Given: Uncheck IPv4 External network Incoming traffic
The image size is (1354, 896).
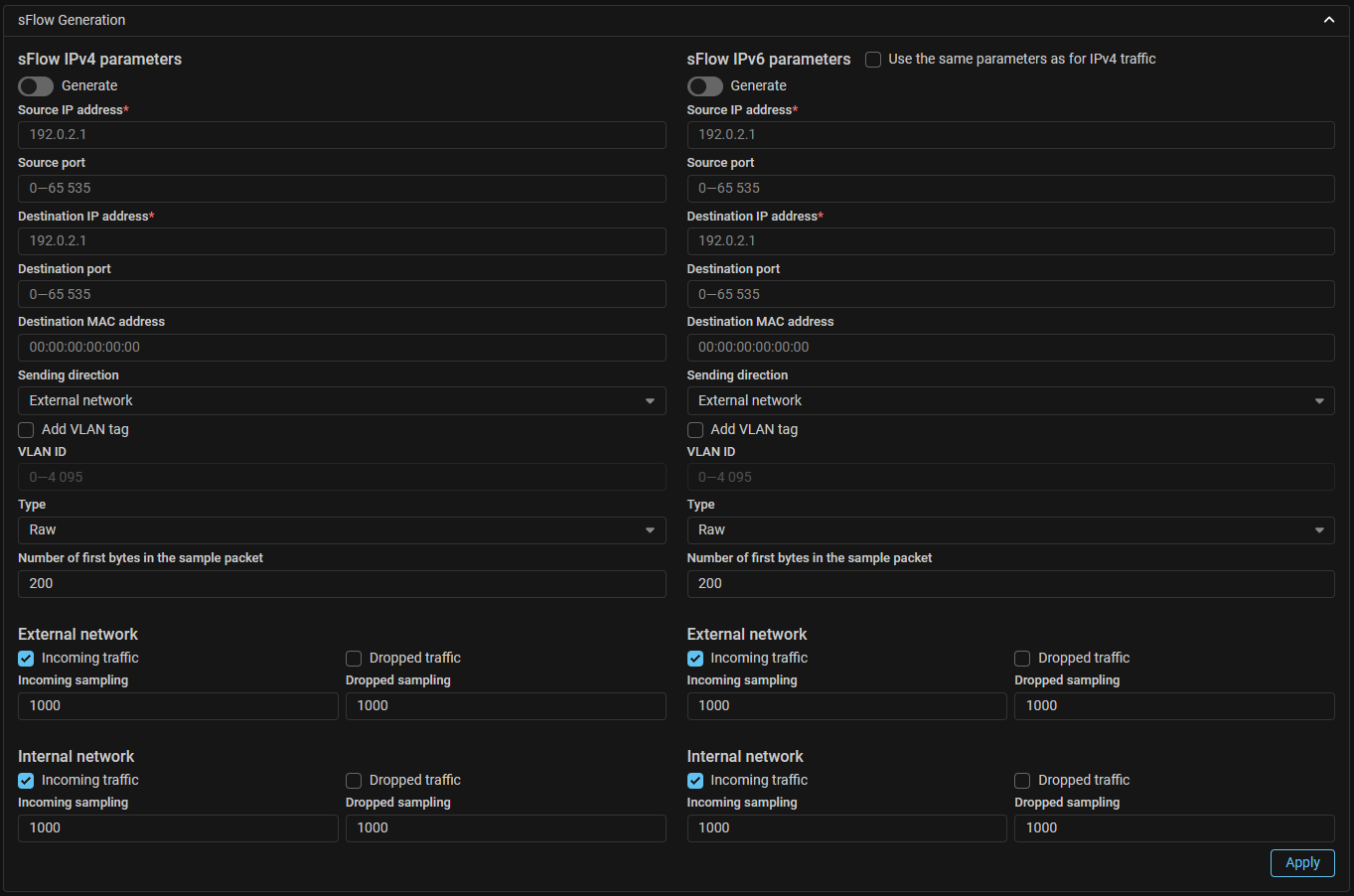Looking at the screenshot, I should tap(26, 659).
